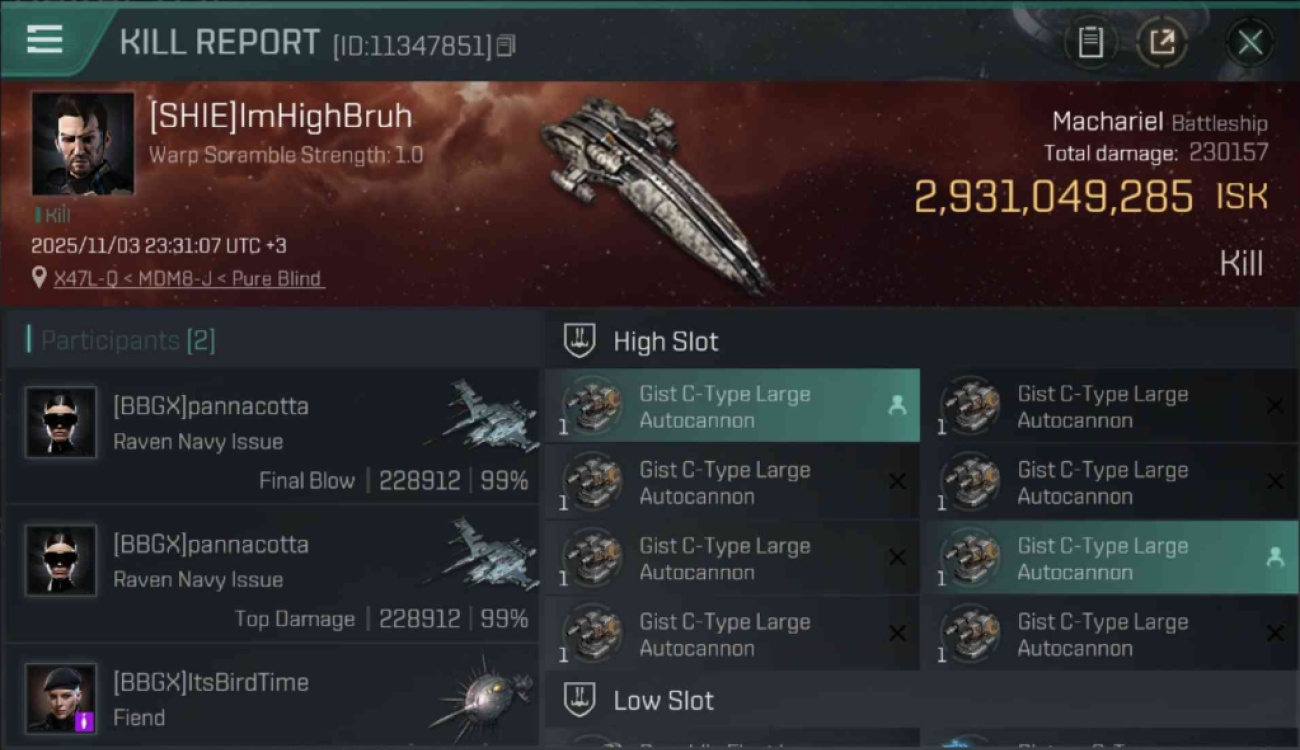Select the Participants tab header
Viewport: 1300px width, 750px height.
121,340
